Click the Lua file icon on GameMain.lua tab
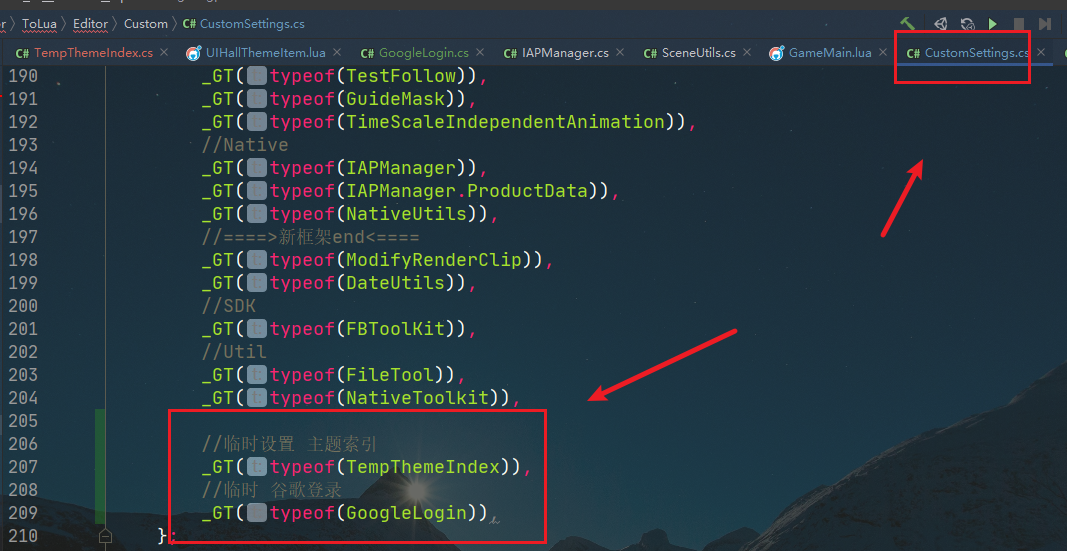The height and width of the screenshot is (551, 1067). pyautogui.click(x=776, y=52)
